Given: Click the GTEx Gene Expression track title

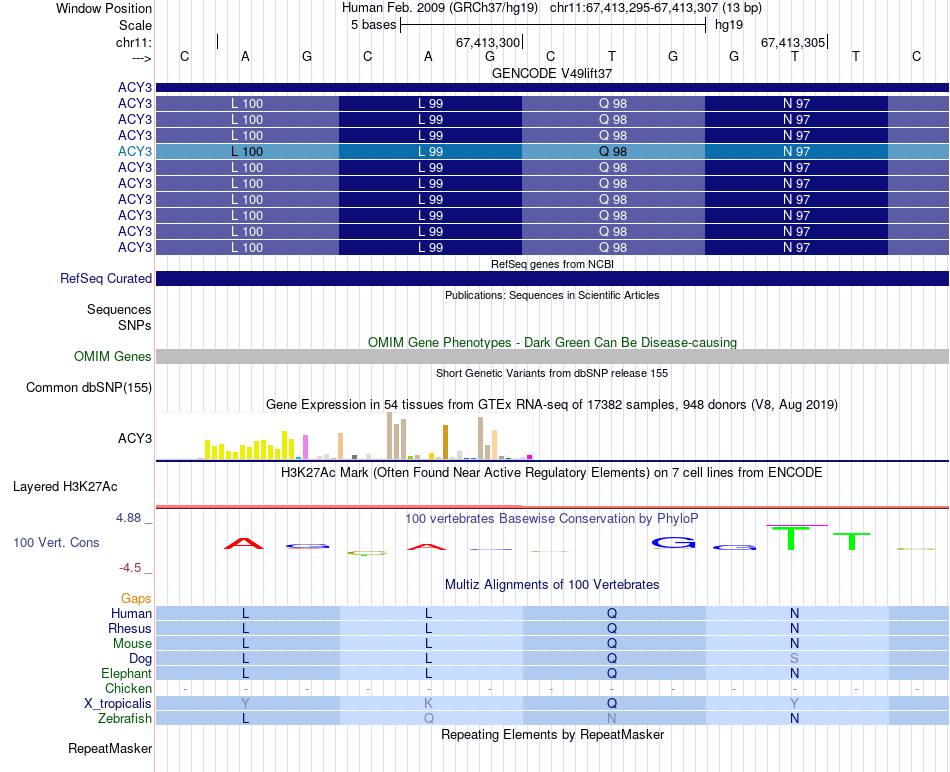Looking at the screenshot, I should coord(552,405).
